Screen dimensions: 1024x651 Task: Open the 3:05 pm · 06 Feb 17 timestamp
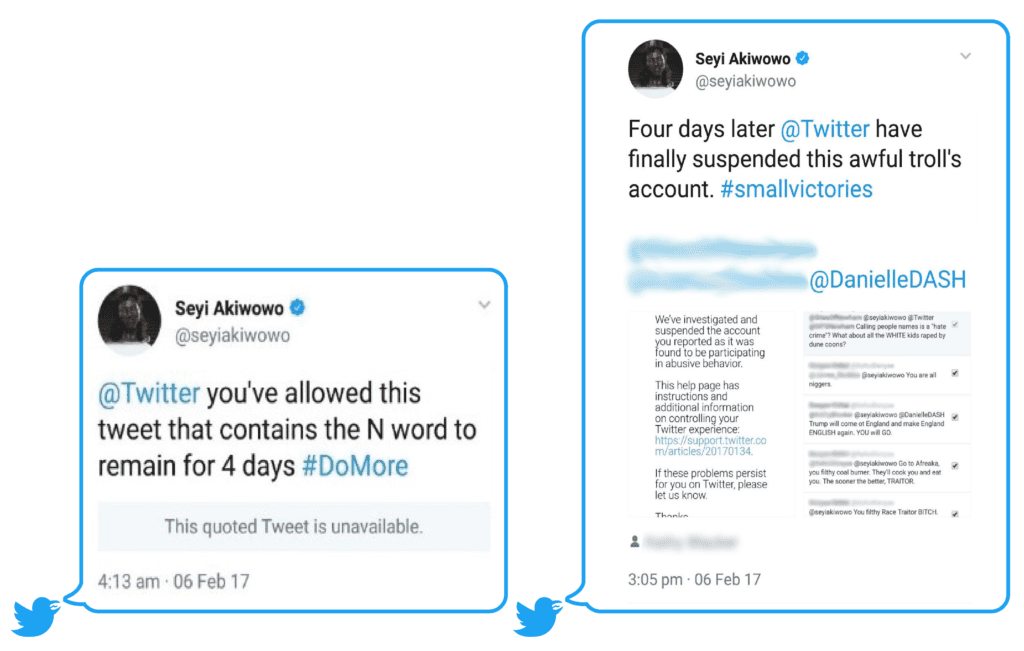coord(694,579)
